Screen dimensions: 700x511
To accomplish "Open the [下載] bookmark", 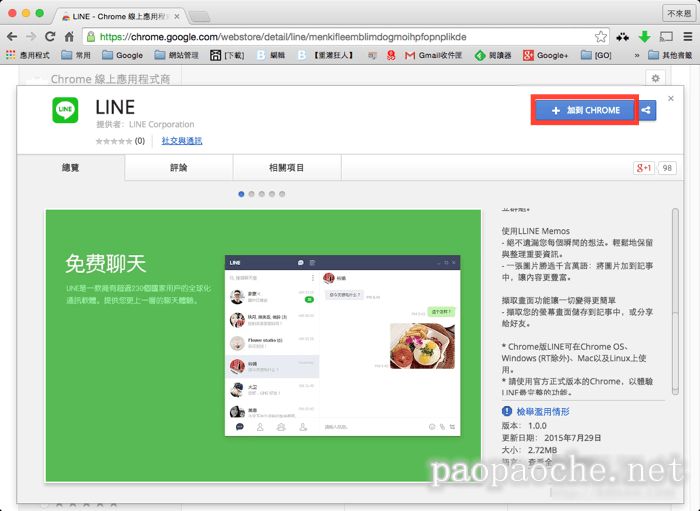I will [x=227, y=55].
